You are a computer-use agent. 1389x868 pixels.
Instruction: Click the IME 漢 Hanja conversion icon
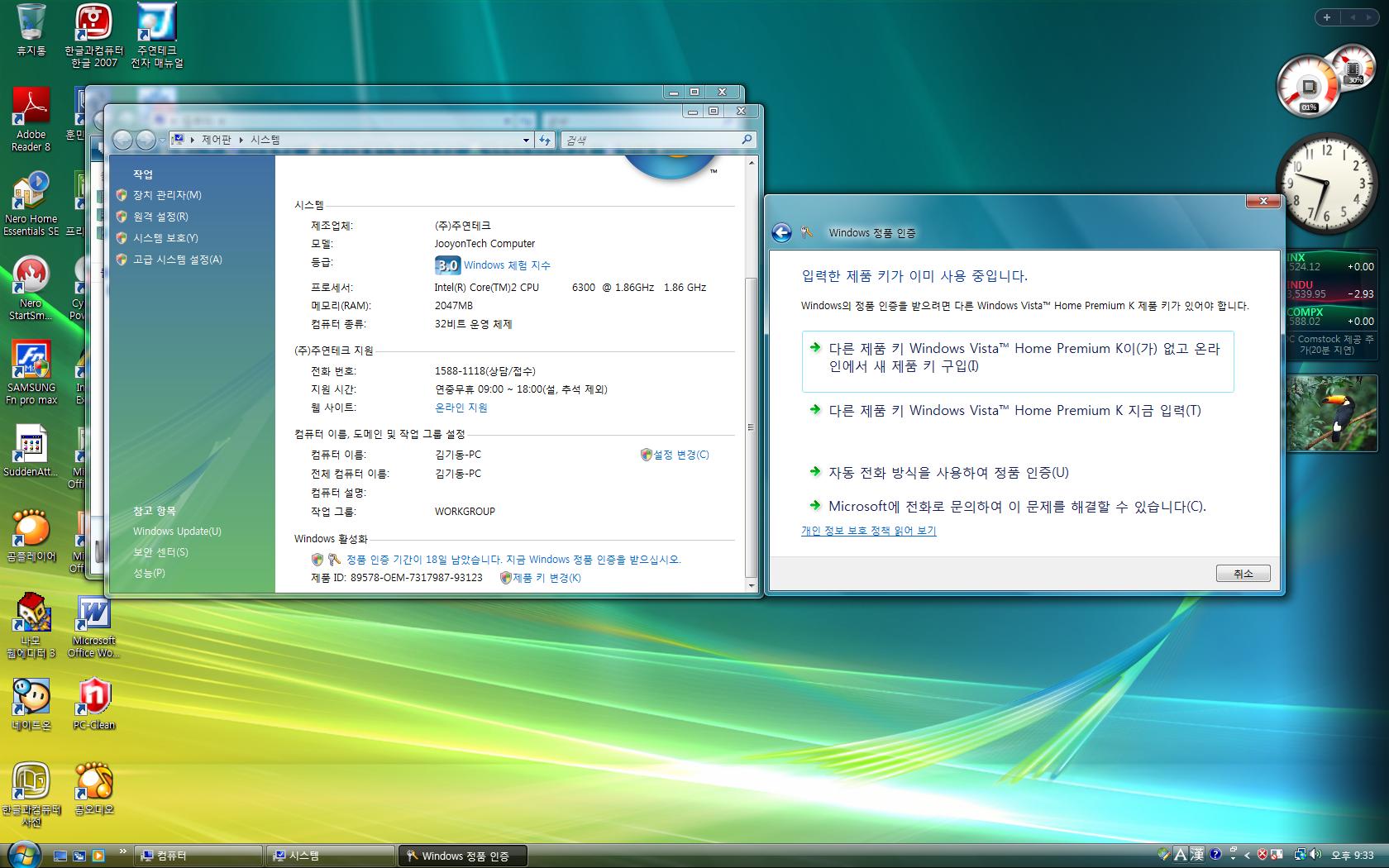coord(1198,855)
